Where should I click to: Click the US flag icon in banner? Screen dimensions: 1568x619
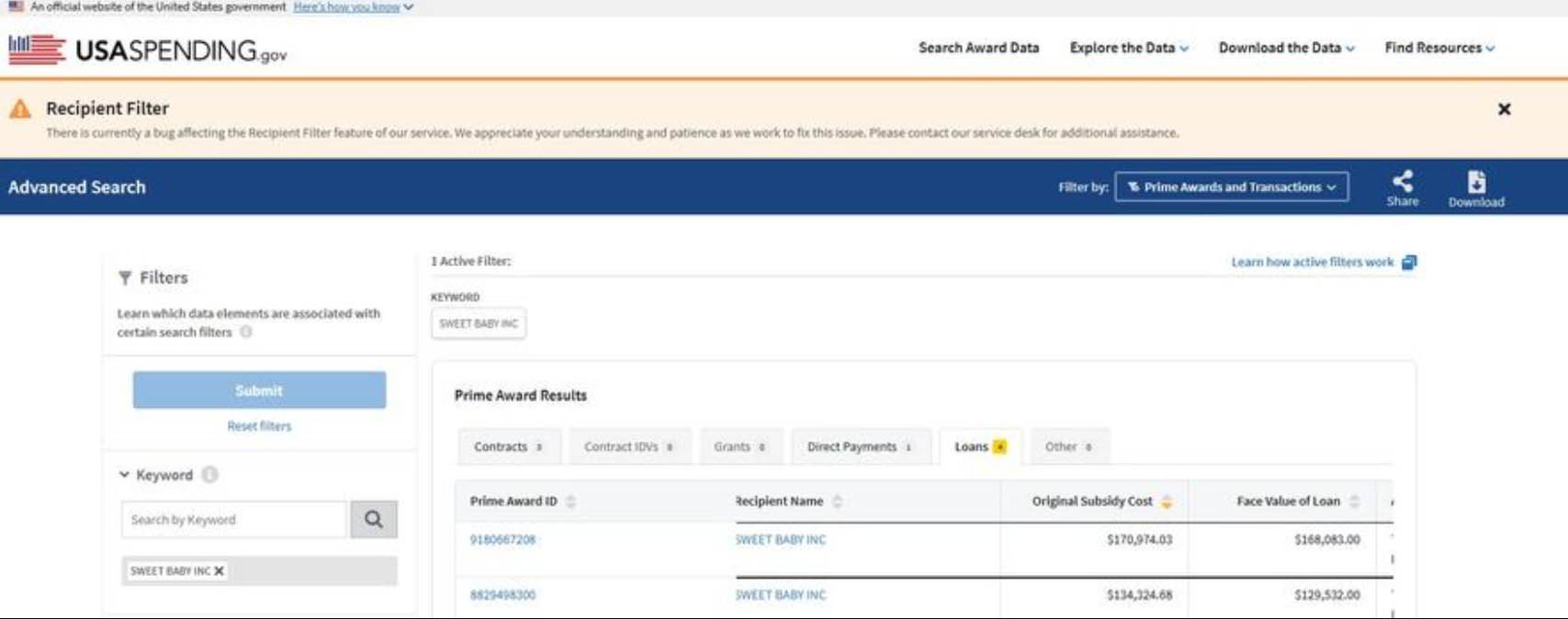click(x=16, y=6)
